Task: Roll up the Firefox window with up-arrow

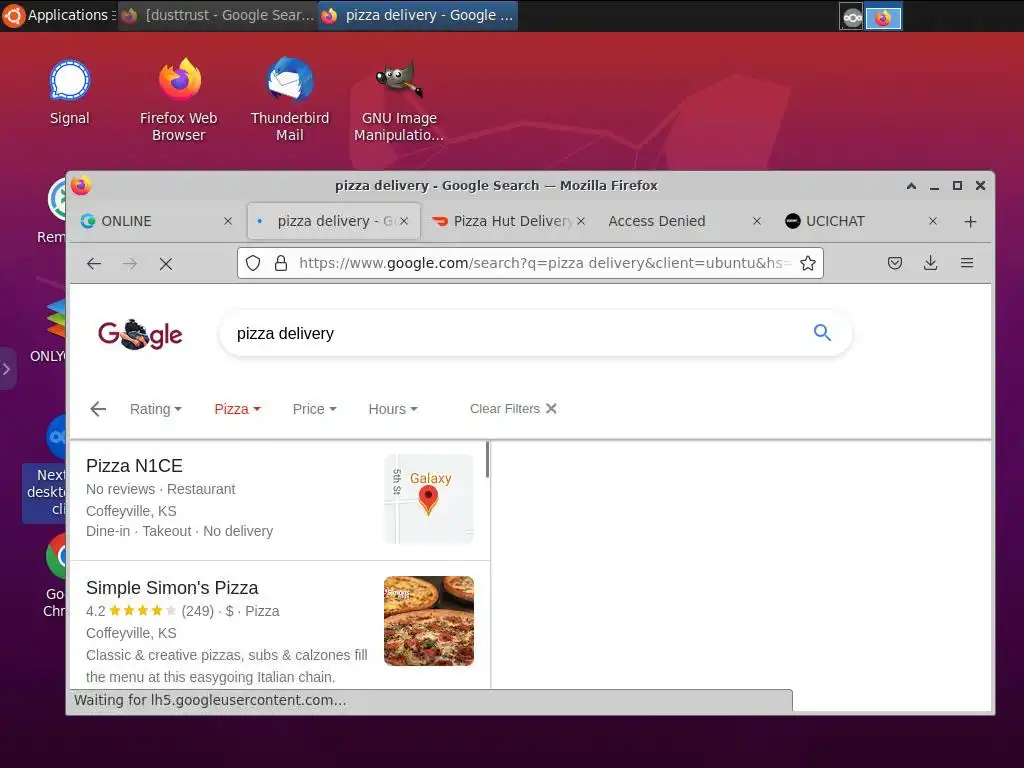Action: [x=911, y=186]
